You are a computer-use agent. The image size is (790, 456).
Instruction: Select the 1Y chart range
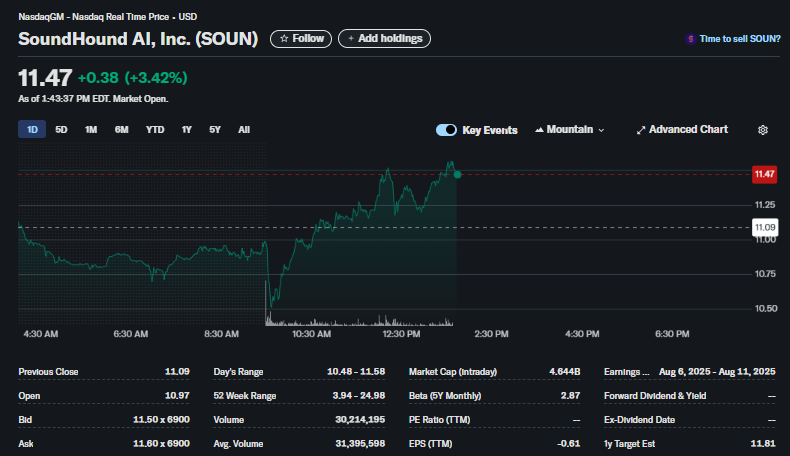[x=186, y=129]
